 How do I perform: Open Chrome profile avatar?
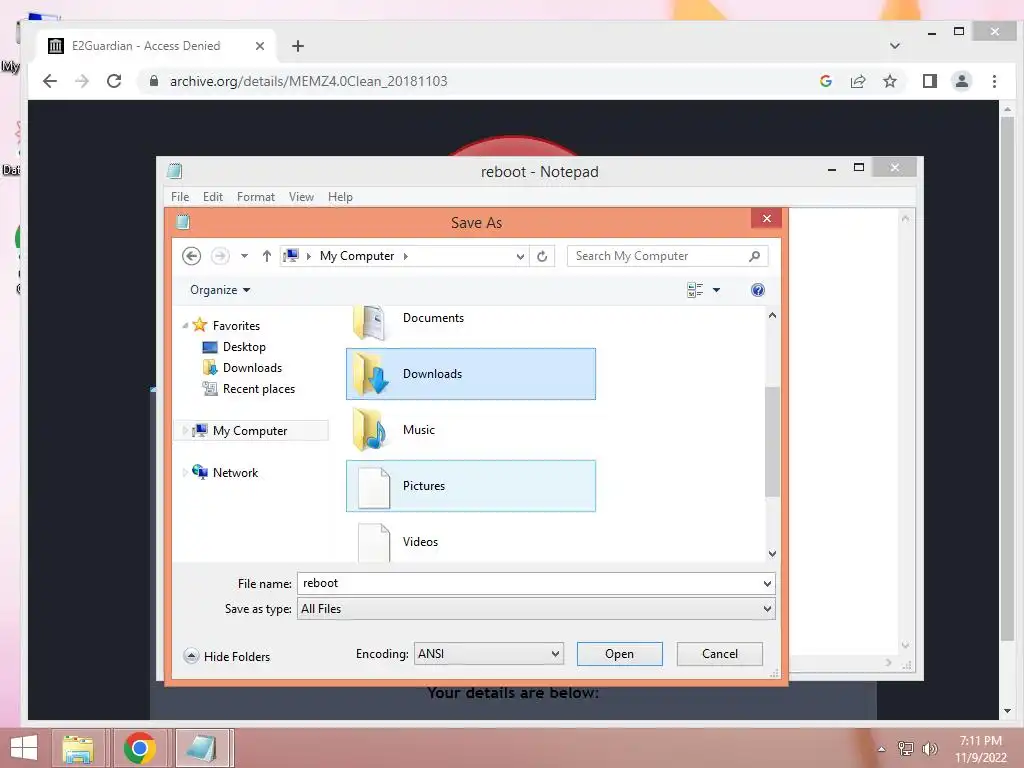click(962, 81)
